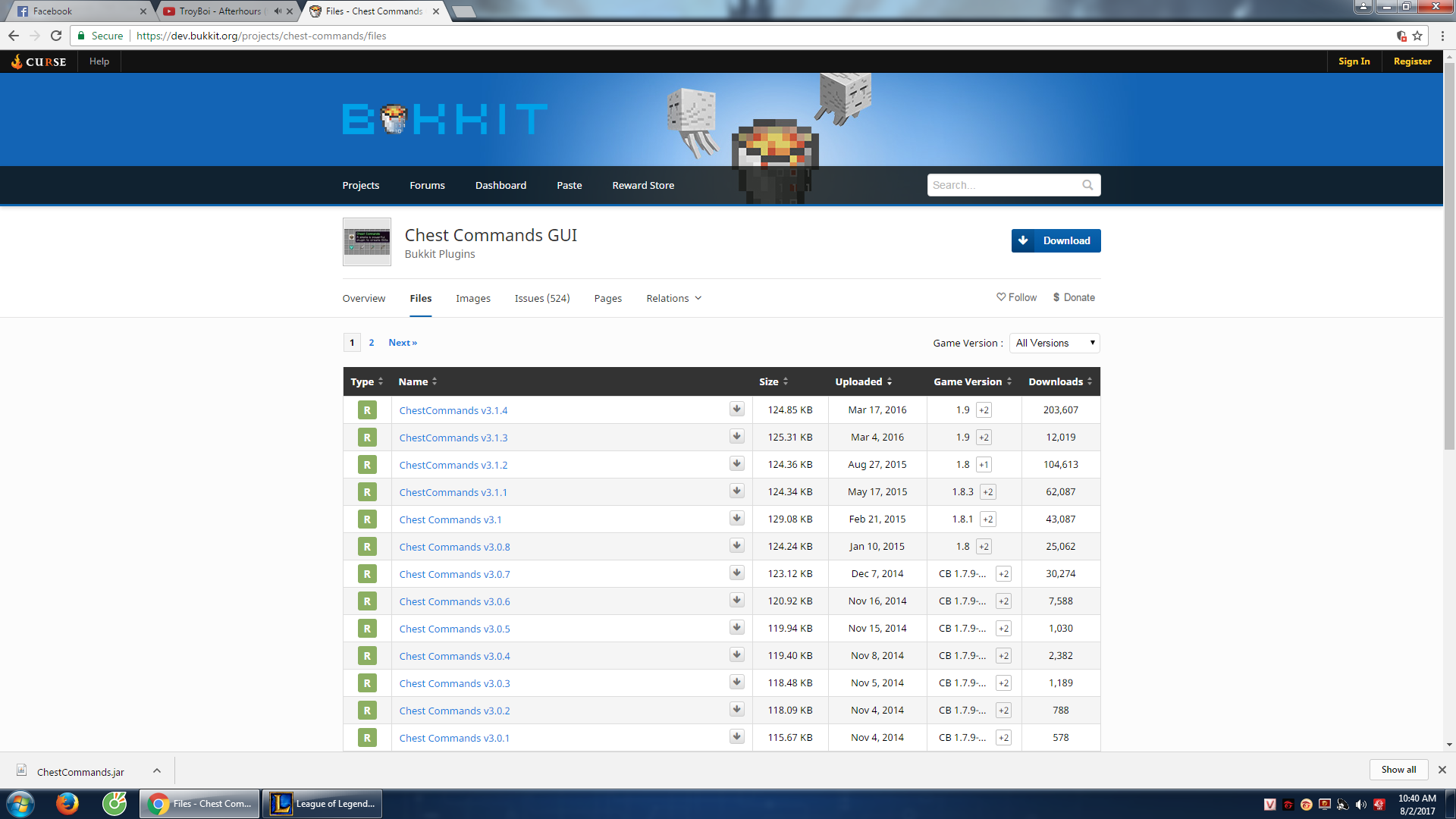Mute the TroyBoi tab audio icon
The width and height of the screenshot is (1456, 819).
pos(278,11)
